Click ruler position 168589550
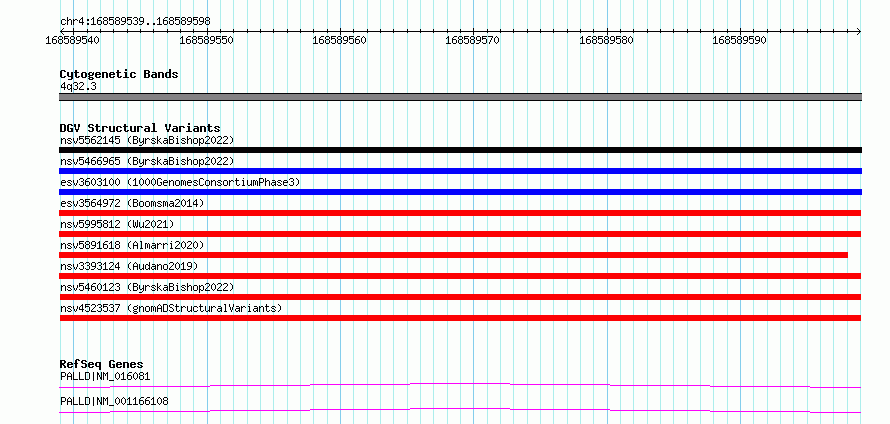Screen dimensions: 890x424 (205, 40)
